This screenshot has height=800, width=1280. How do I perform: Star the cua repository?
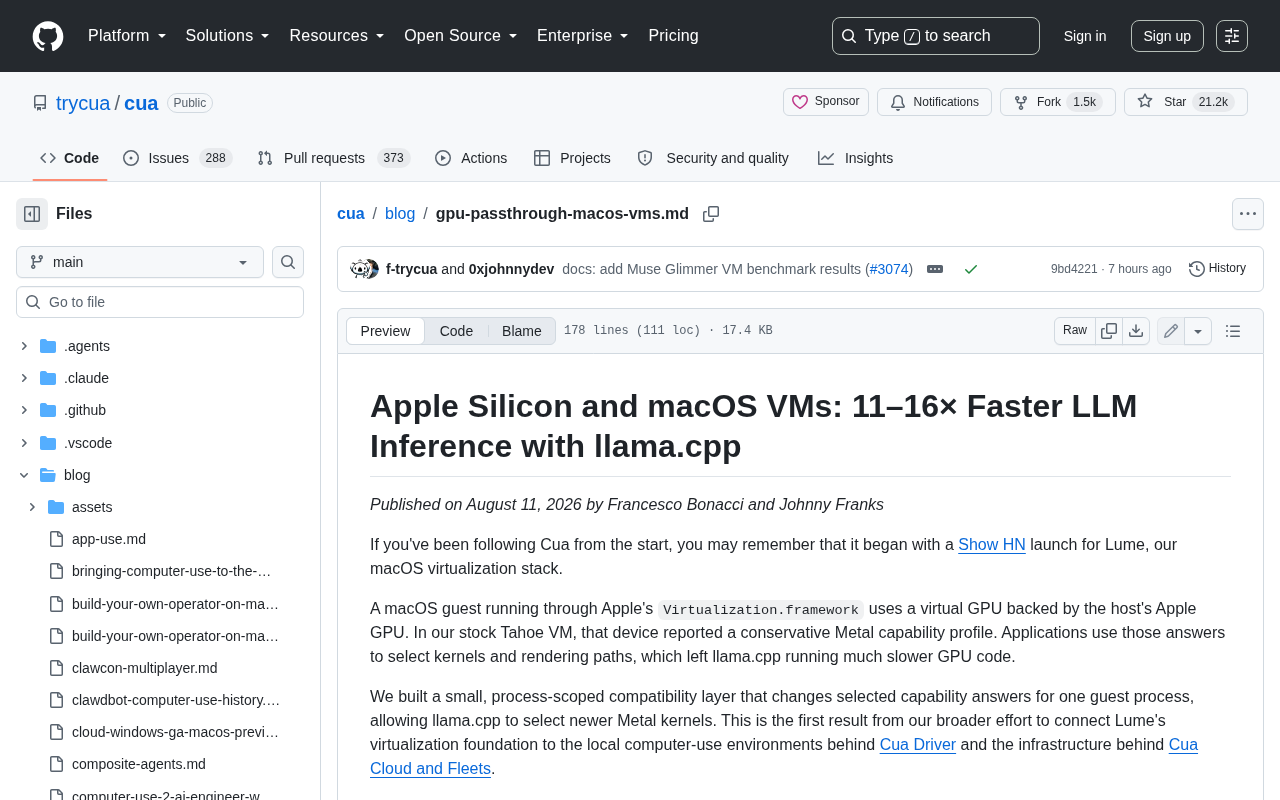coord(1186,102)
